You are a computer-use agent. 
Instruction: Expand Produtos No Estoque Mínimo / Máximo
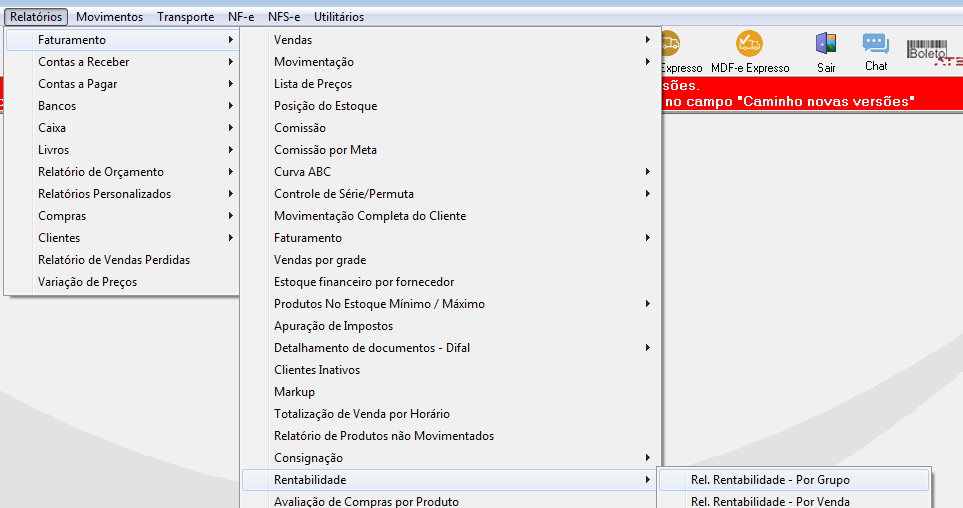[451, 304]
